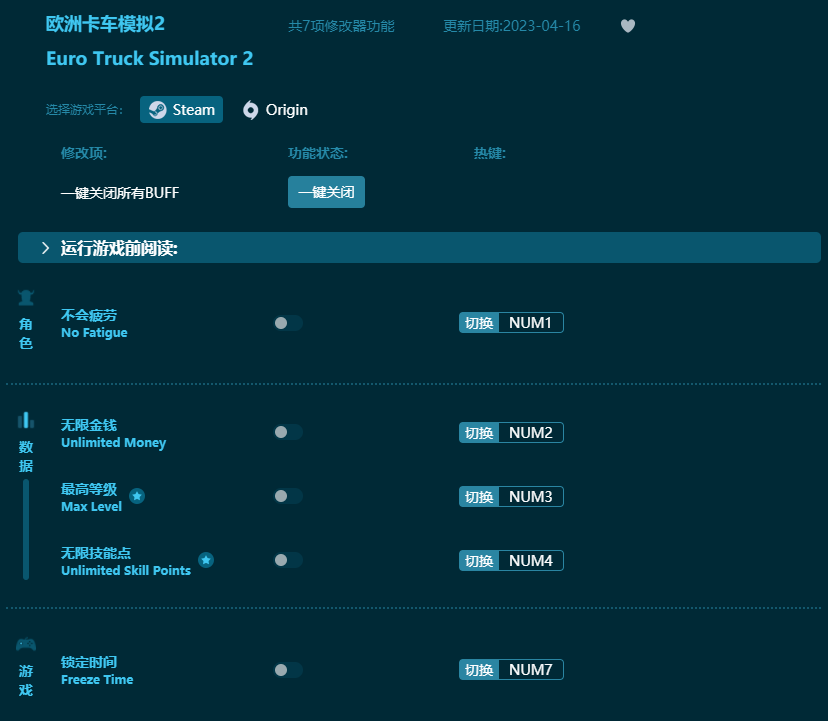Image resolution: width=828 pixels, height=721 pixels.
Task: Expand the 运行游戏前阅读 section
Action: coord(46,247)
